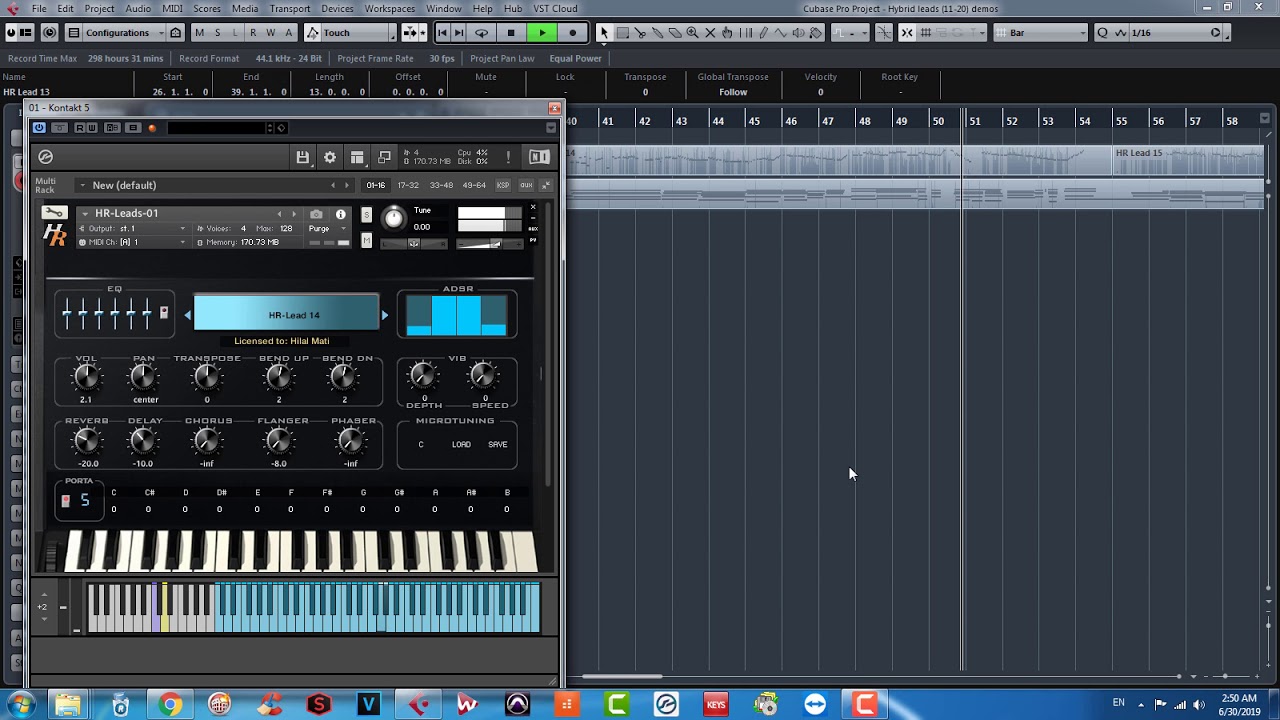Click the grid icon beside the Snap icon
Screen dimensions: 1280x720
(x=925, y=33)
